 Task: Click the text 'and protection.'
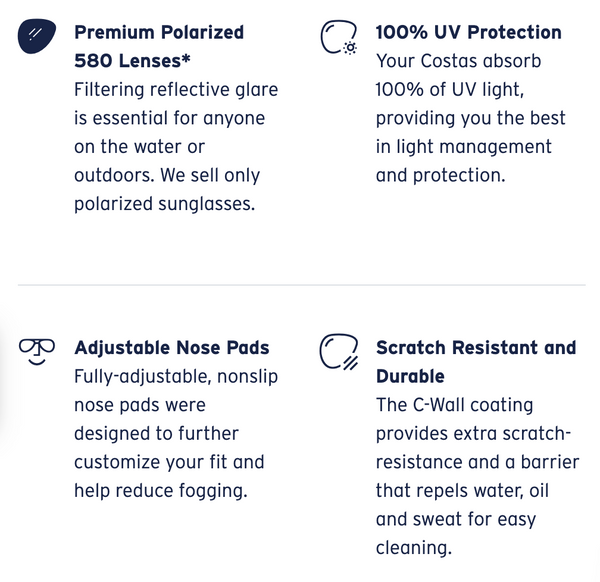pyautogui.click(x=440, y=175)
